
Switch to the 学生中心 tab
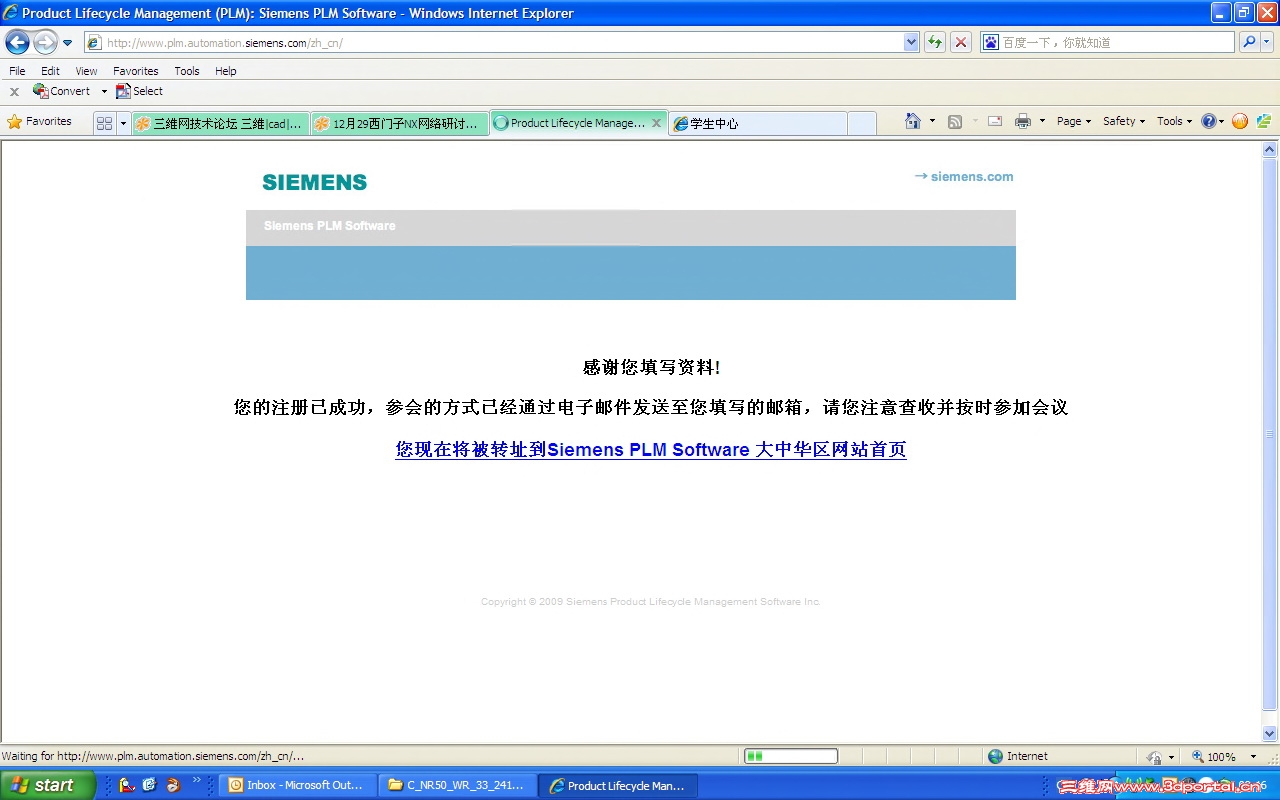[758, 124]
